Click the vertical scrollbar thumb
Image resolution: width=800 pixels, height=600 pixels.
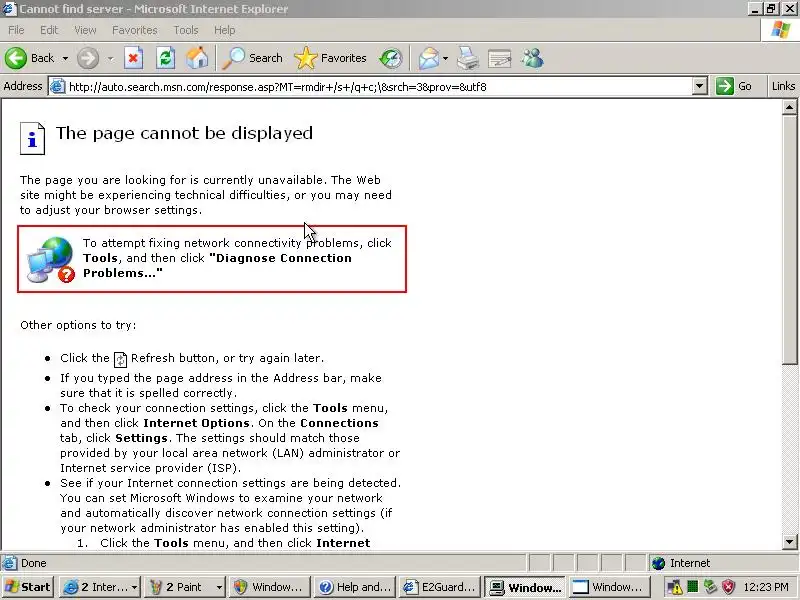pos(789,239)
